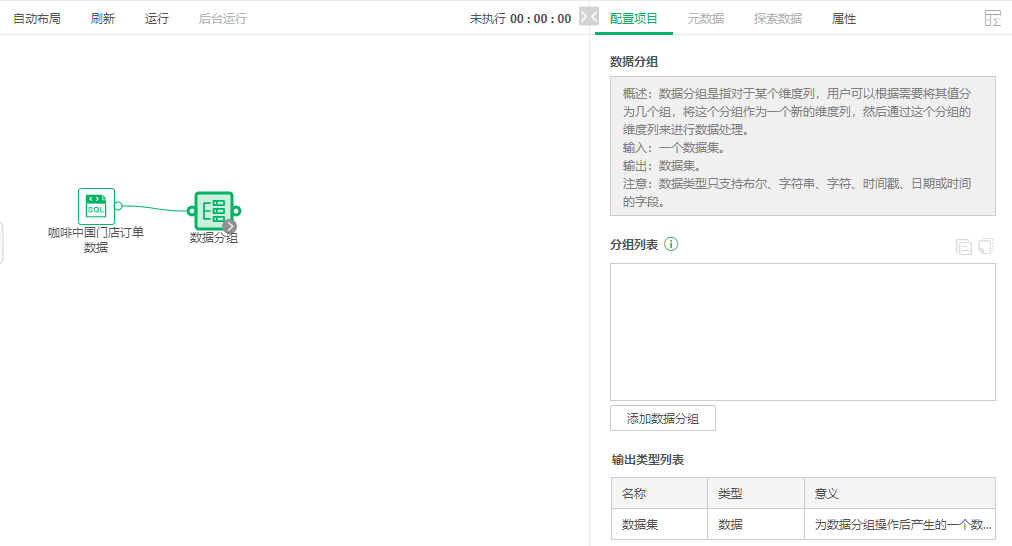Click 刷新 in the toolbar

tap(102, 19)
